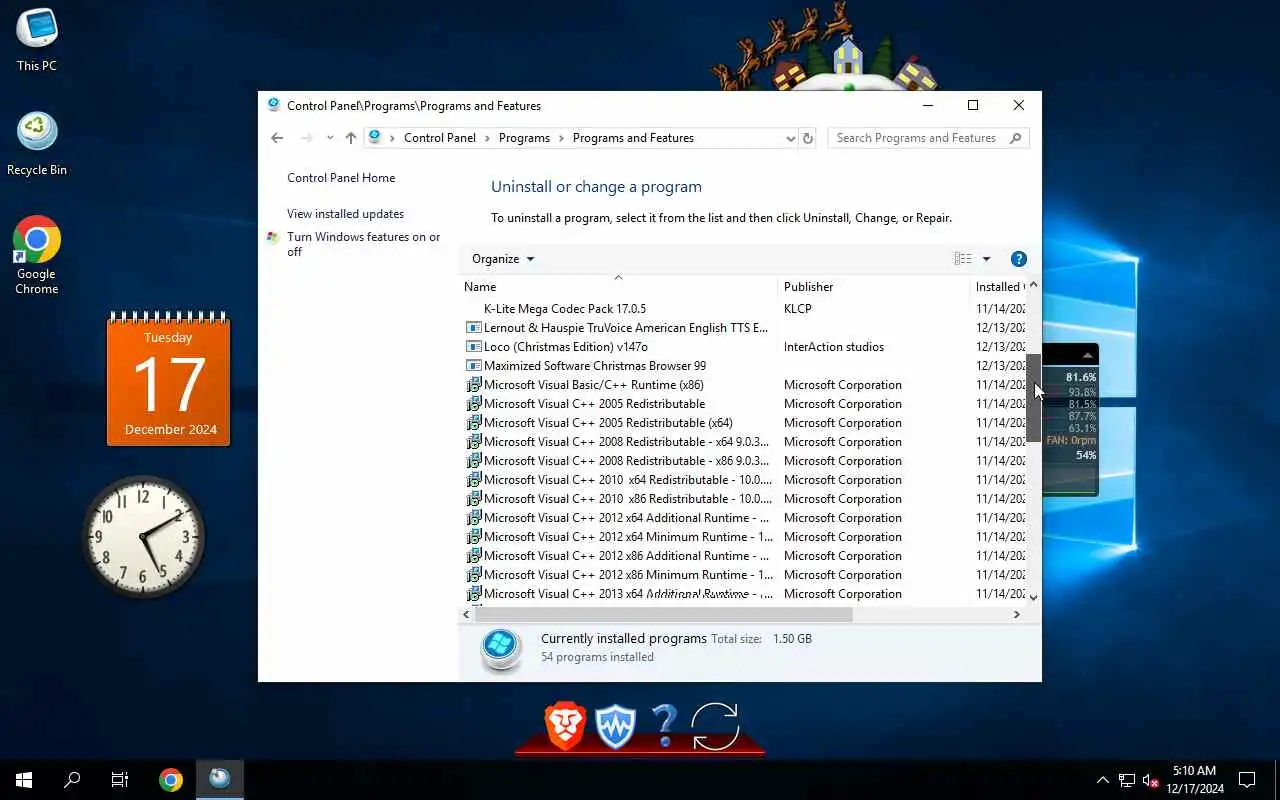Click the Control Panel window title icon
Screen dimensions: 1280x800
(x=274, y=105)
